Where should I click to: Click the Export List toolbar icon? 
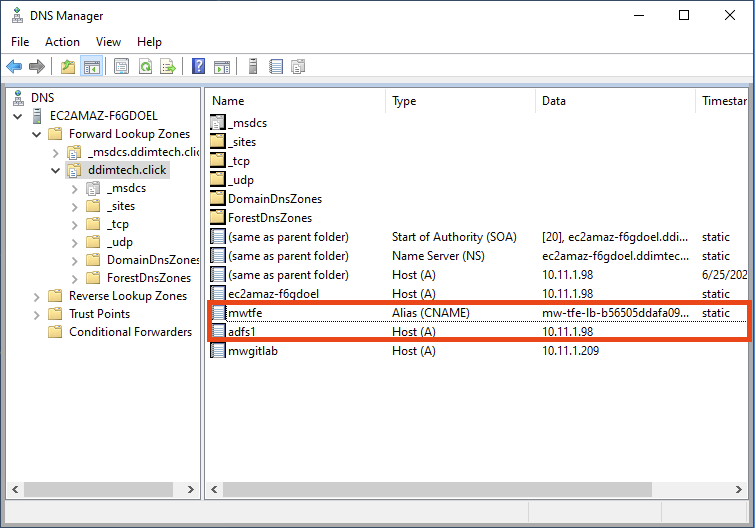[168, 66]
